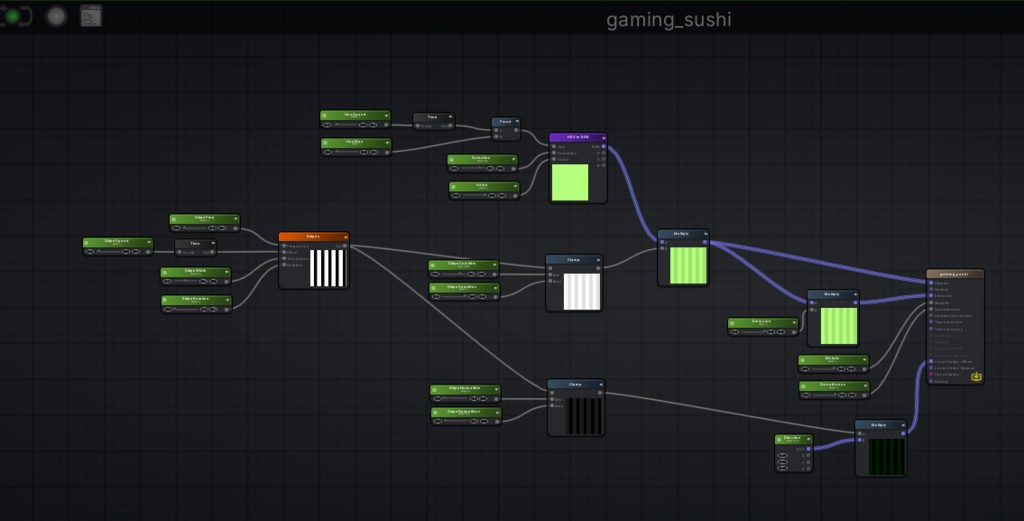Image resolution: width=1024 pixels, height=521 pixels.
Task: Open the Smoothness node dropdown arrow
Action: click(866, 386)
